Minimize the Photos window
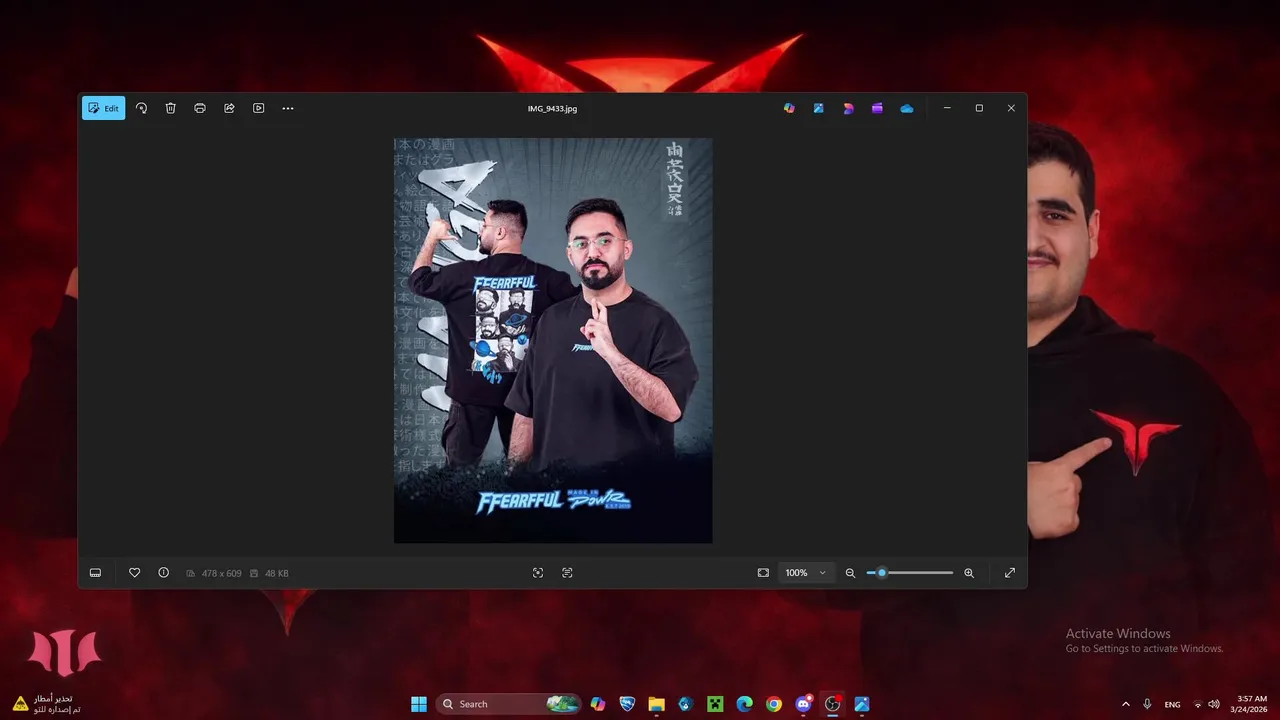This screenshot has width=1280, height=720. 947,108
